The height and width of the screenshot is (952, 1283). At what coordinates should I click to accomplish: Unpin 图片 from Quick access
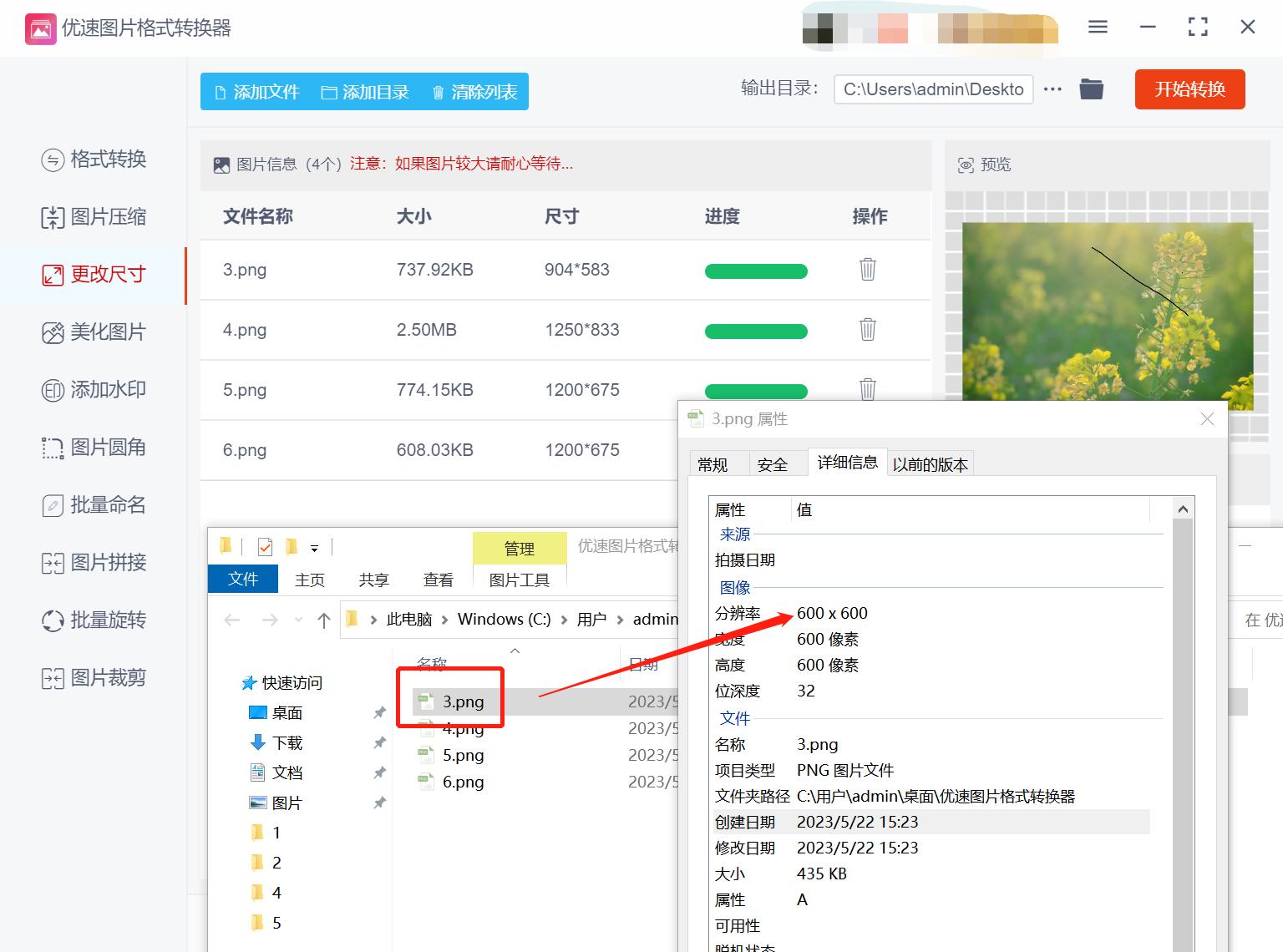(x=380, y=803)
